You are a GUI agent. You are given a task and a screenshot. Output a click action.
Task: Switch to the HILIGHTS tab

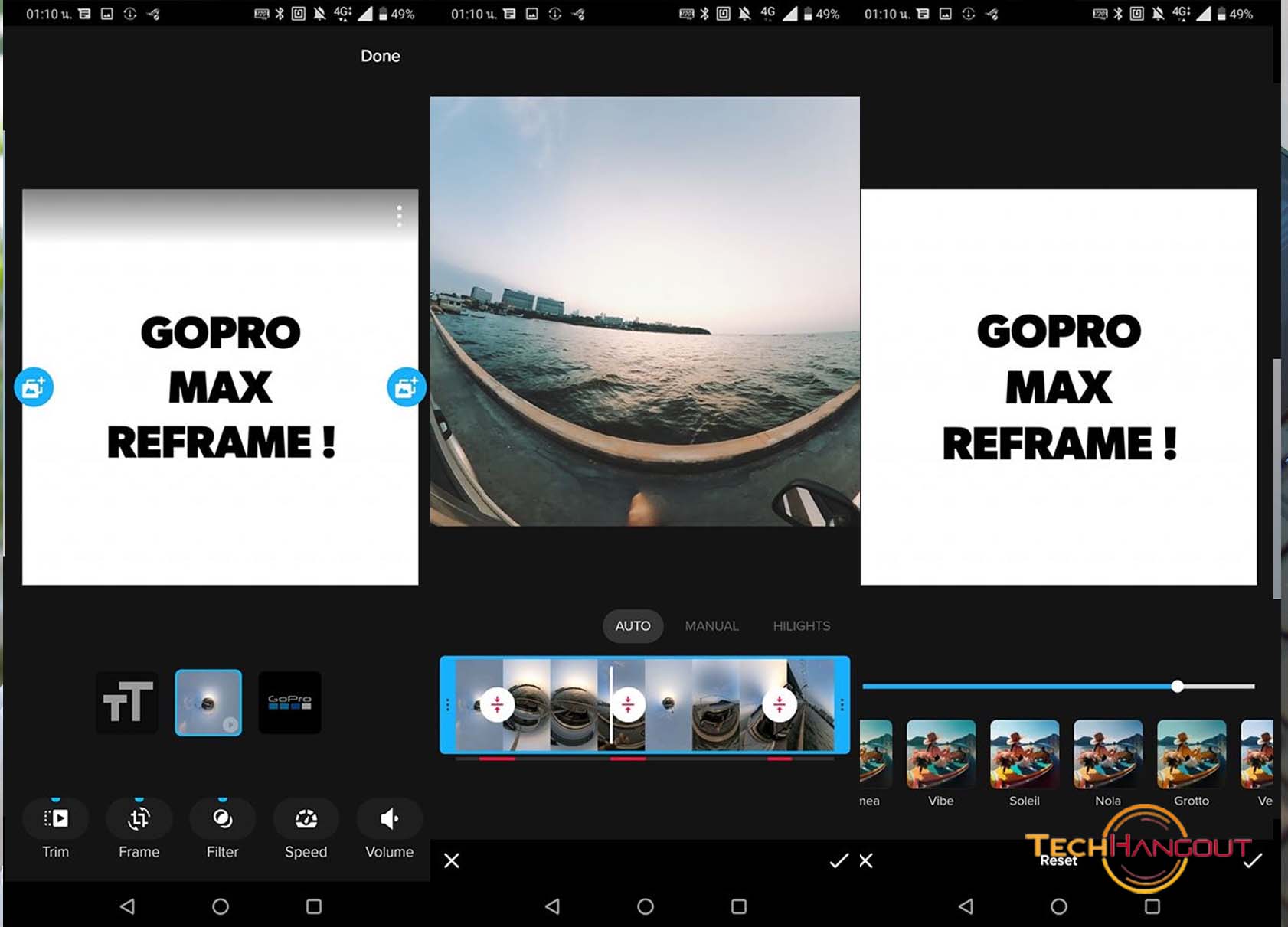point(801,626)
